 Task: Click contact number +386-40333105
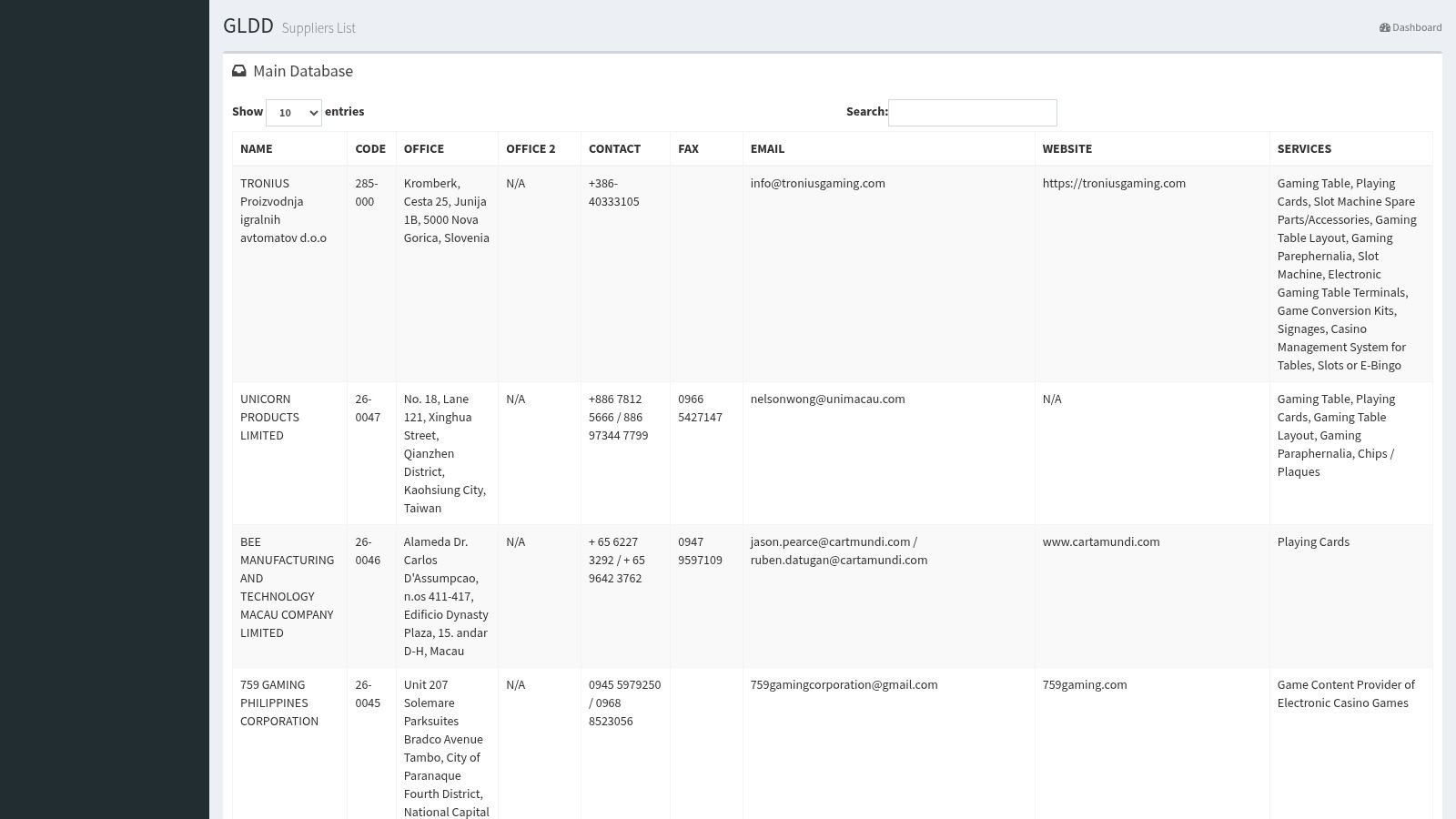tap(625, 274)
